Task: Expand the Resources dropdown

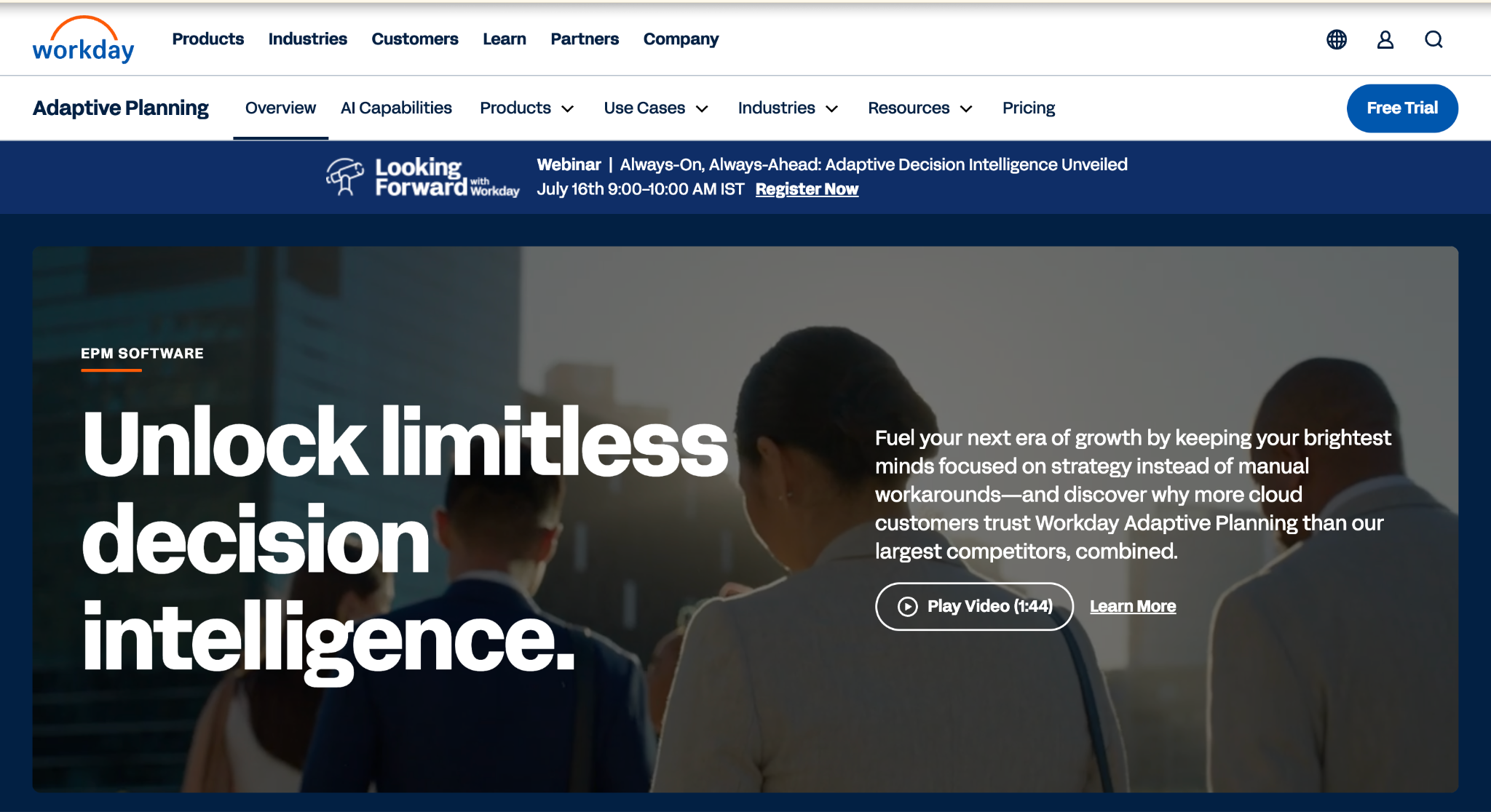Action: 920,108
